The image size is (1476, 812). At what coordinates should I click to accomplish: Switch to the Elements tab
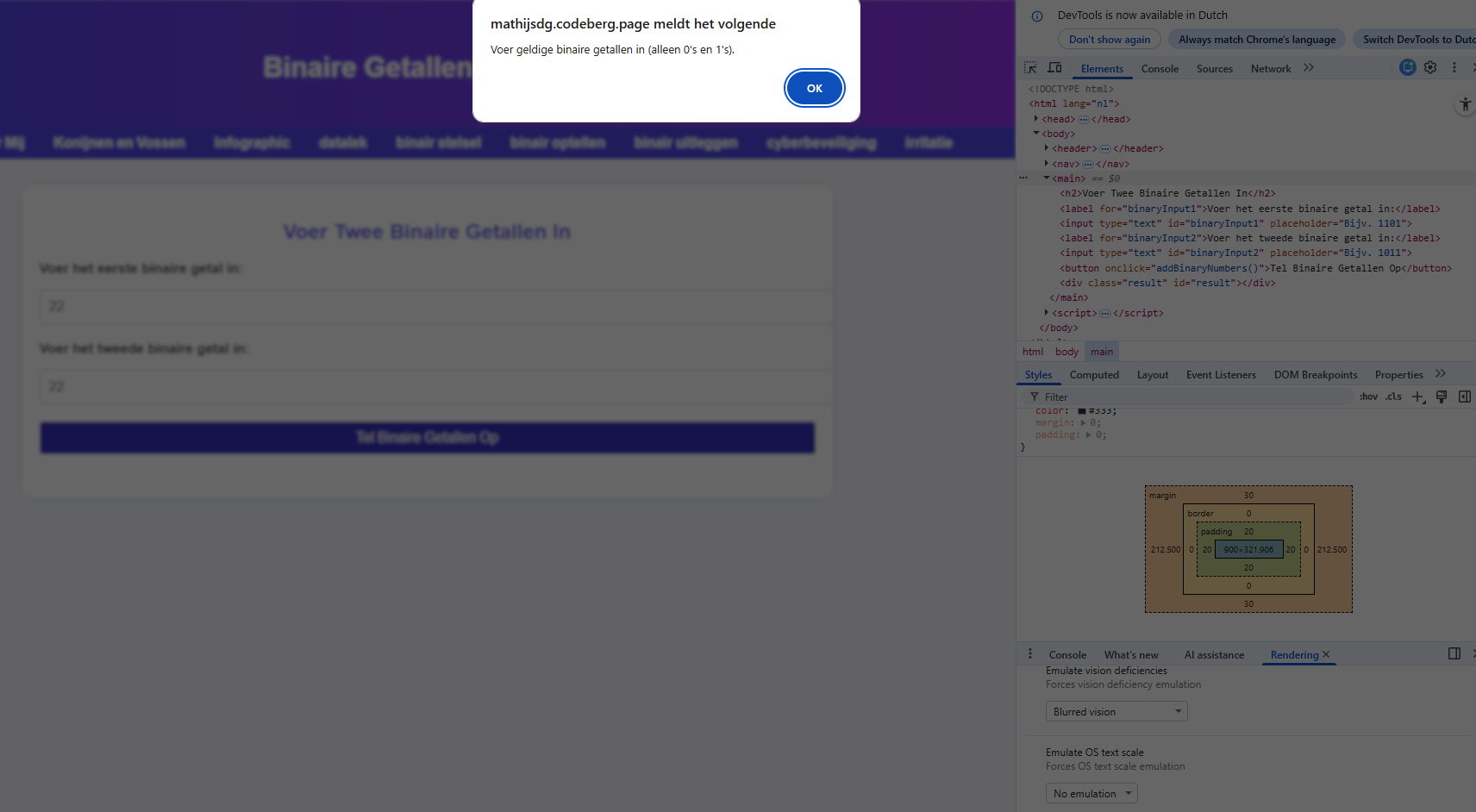1102,68
